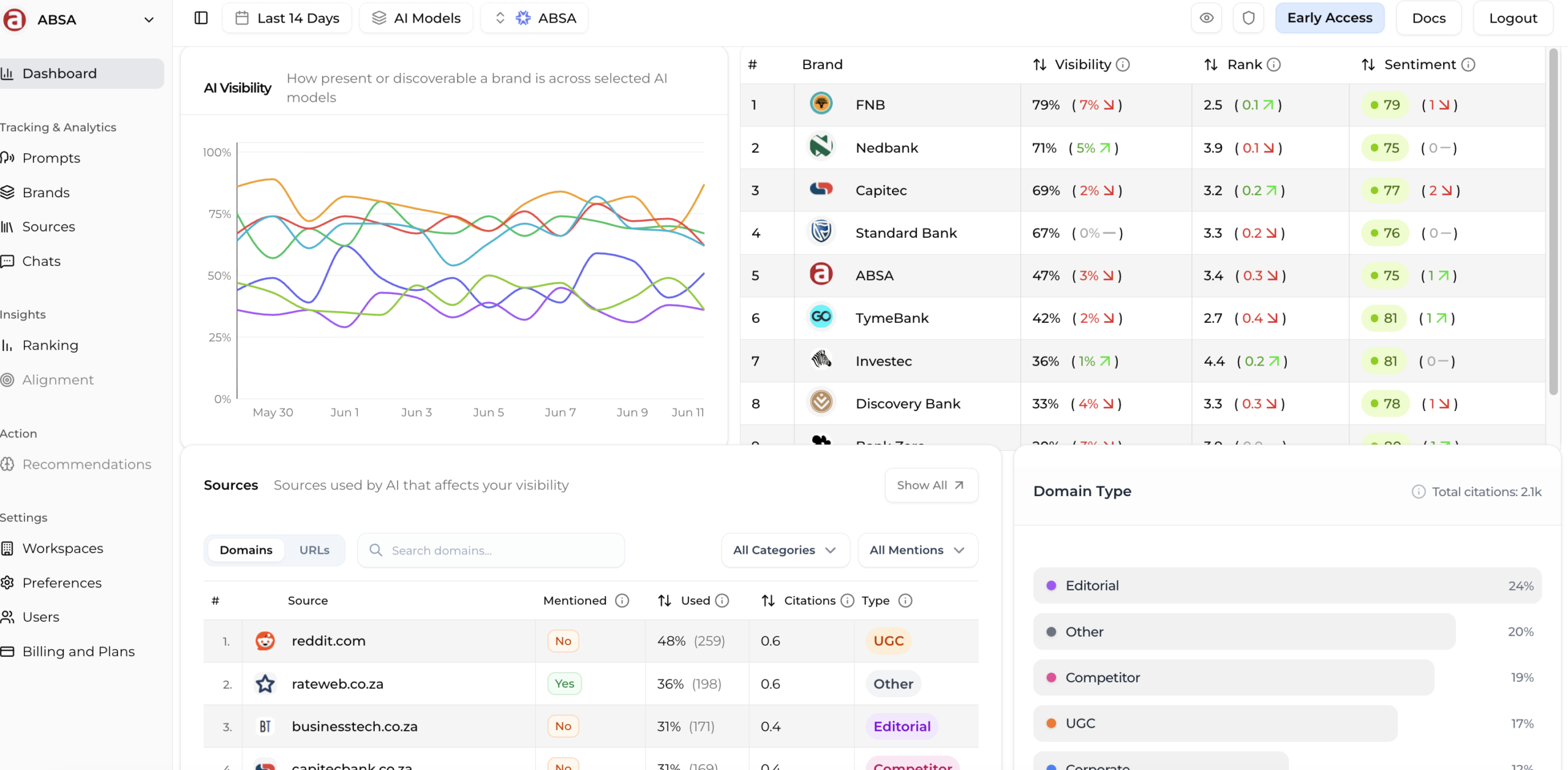The width and height of the screenshot is (1568, 770).
Task: Switch to the Domains toggle
Action: point(246,550)
